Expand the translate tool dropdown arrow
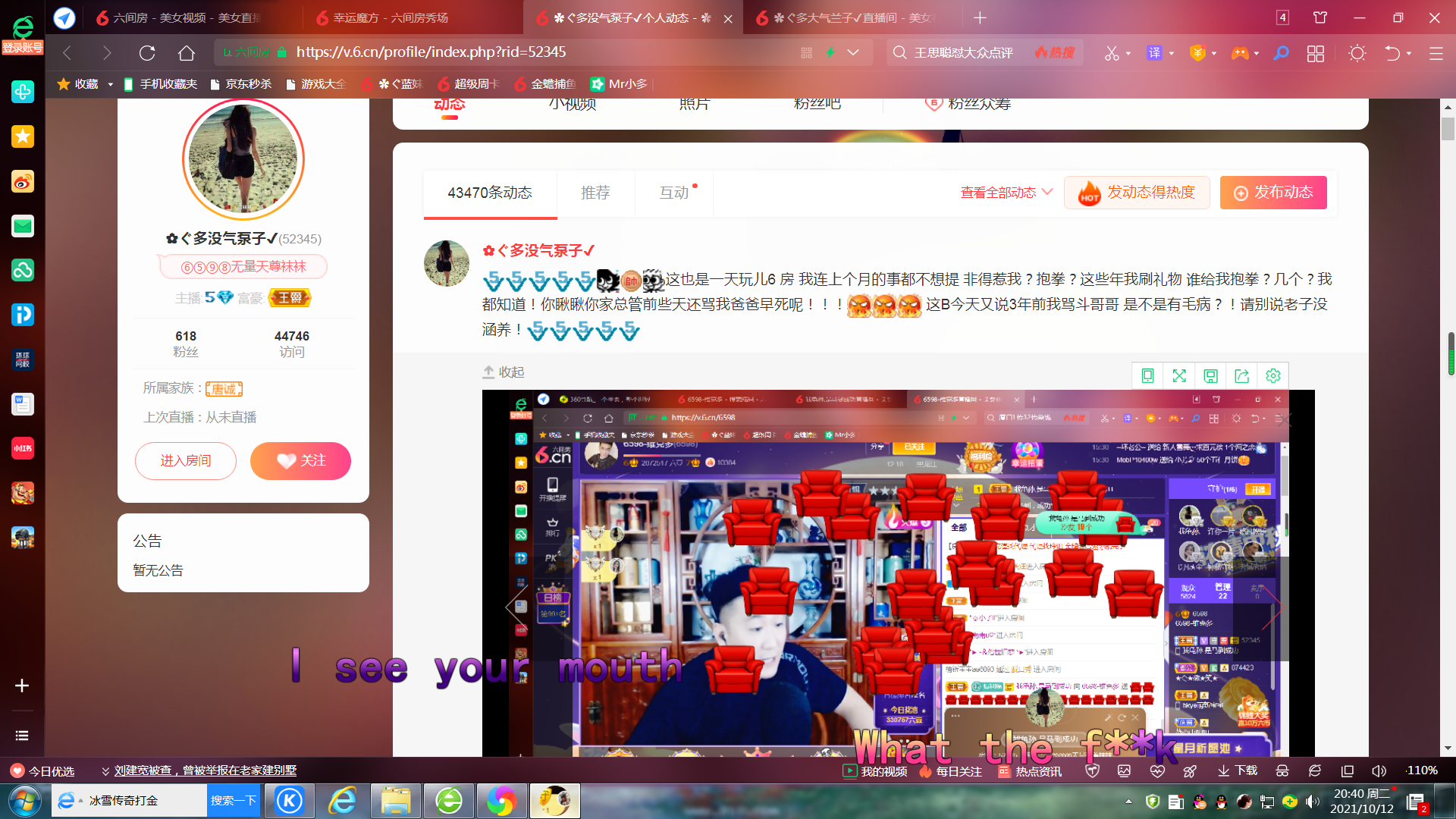 1172,54
